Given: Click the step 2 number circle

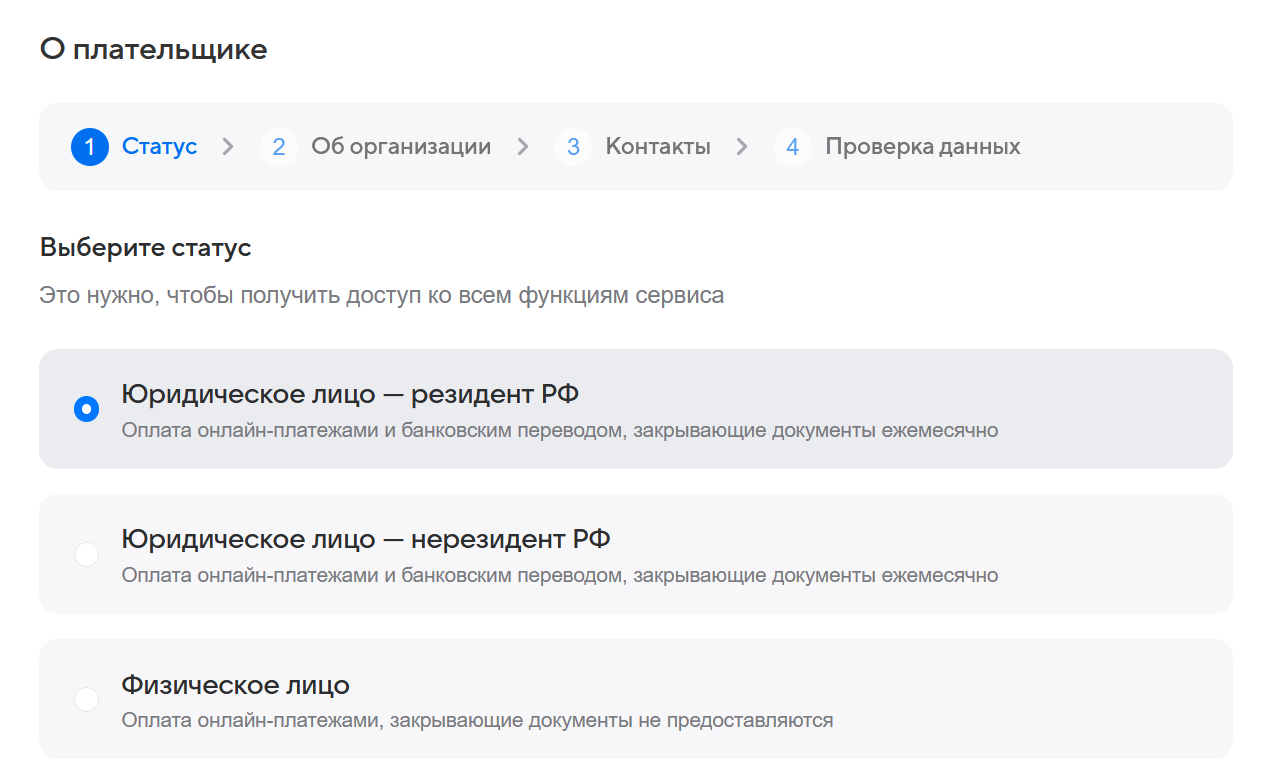Looking at the screenshot, I should pyautogui.click(x=278, y=147).
